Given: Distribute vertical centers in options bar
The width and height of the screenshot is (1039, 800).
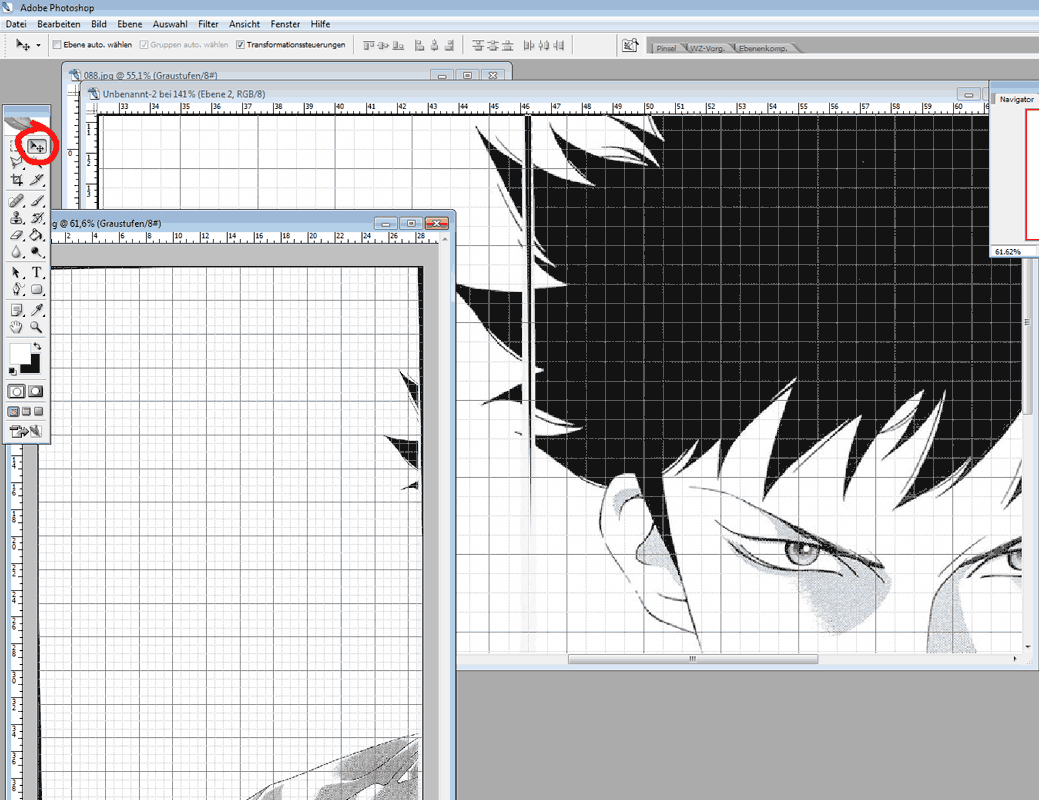Looking at the screenshot, I should (x=492, y=45).
